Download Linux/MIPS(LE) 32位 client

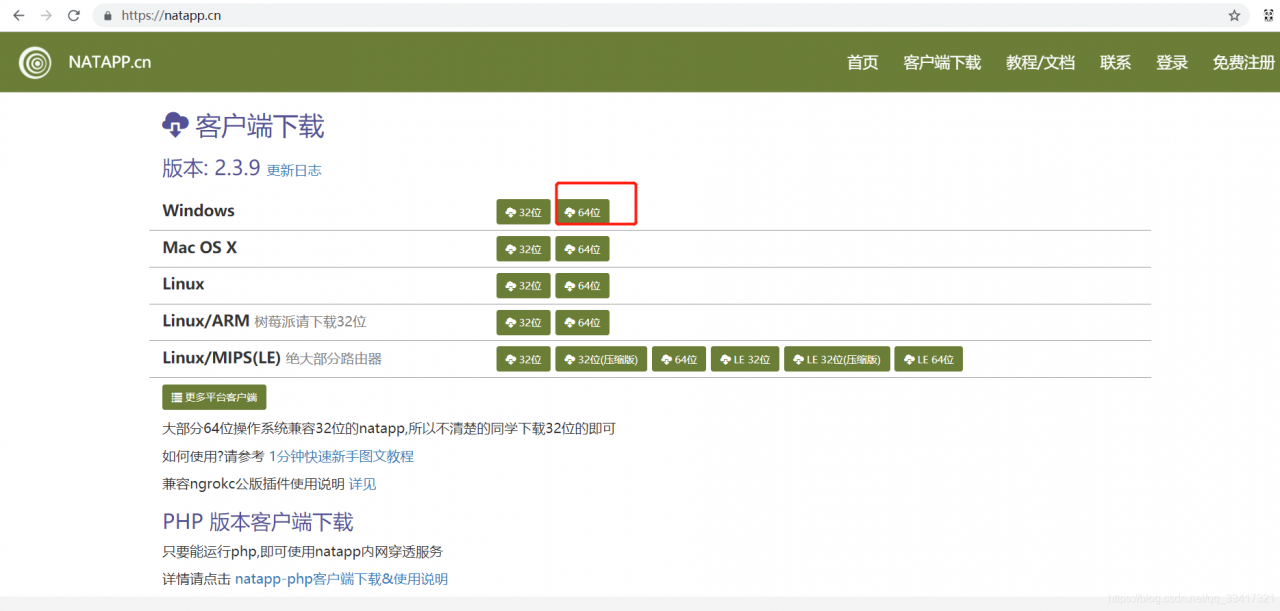523,359
